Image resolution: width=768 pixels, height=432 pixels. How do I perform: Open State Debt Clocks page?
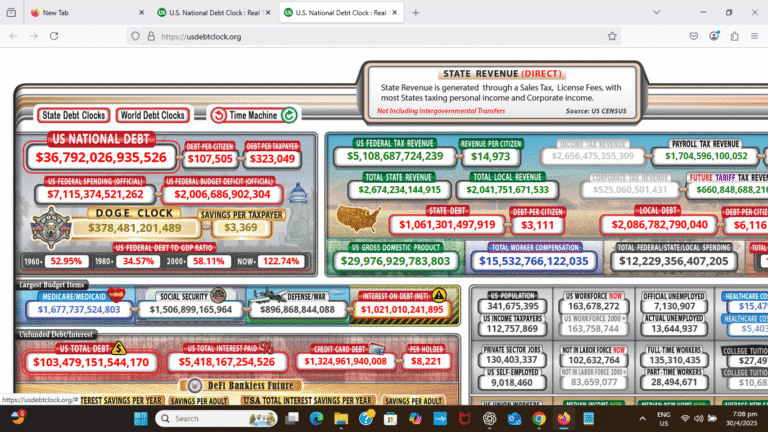click(x=73, y=115)
